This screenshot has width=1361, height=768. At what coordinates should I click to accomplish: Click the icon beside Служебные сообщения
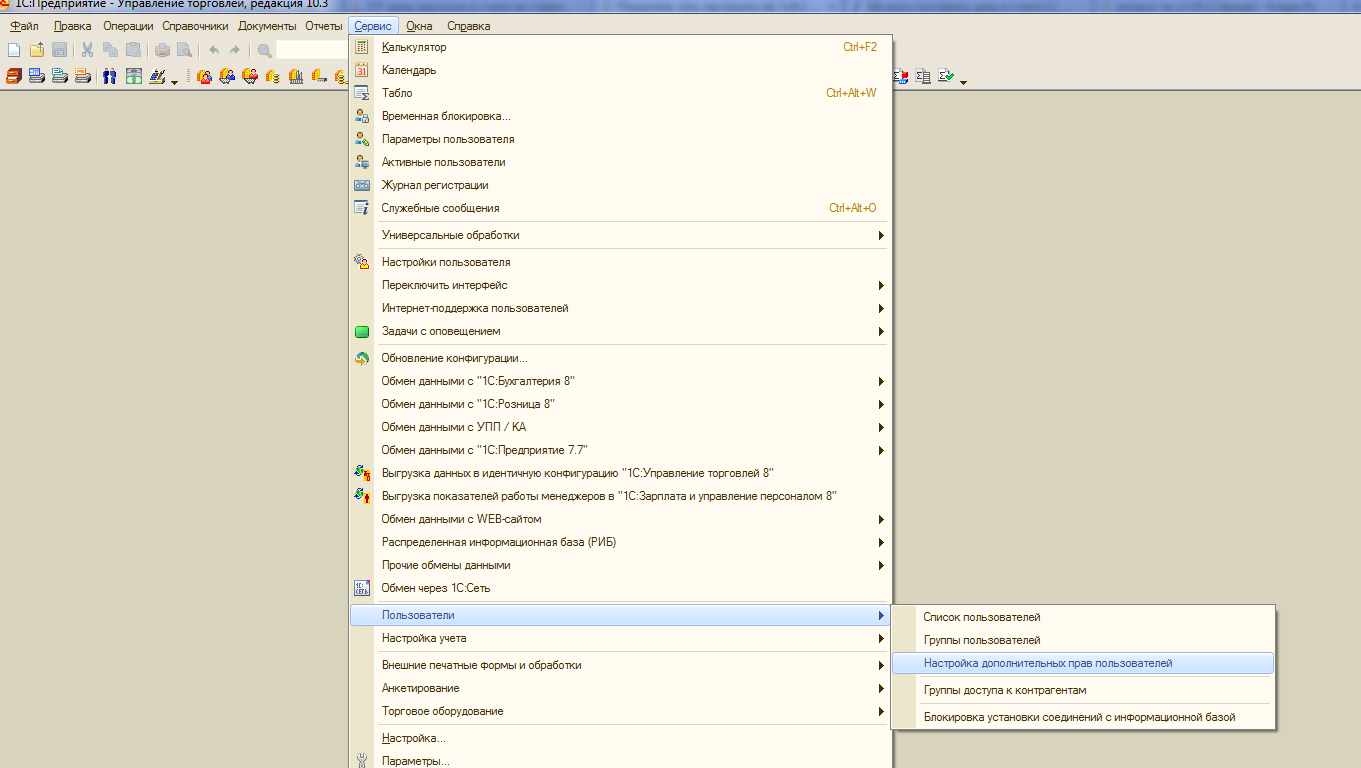coord(362,208)
